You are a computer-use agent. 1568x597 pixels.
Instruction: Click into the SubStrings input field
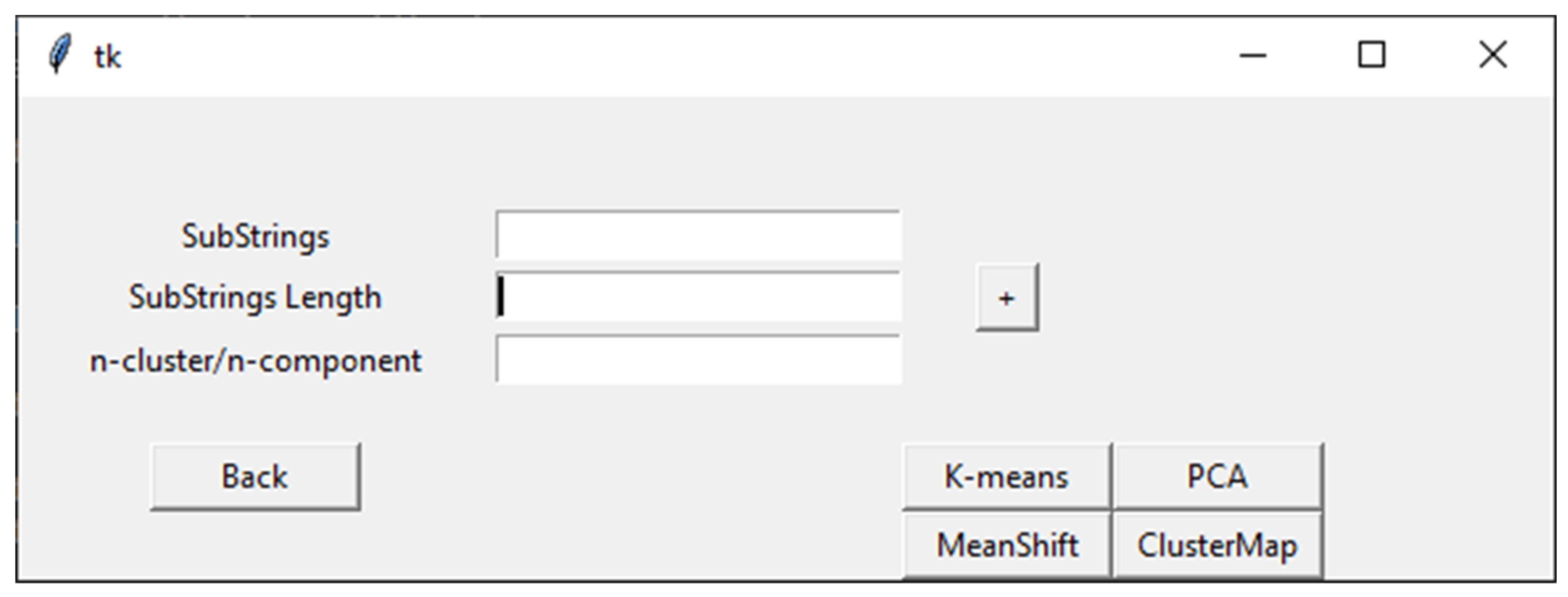(697, 236)
